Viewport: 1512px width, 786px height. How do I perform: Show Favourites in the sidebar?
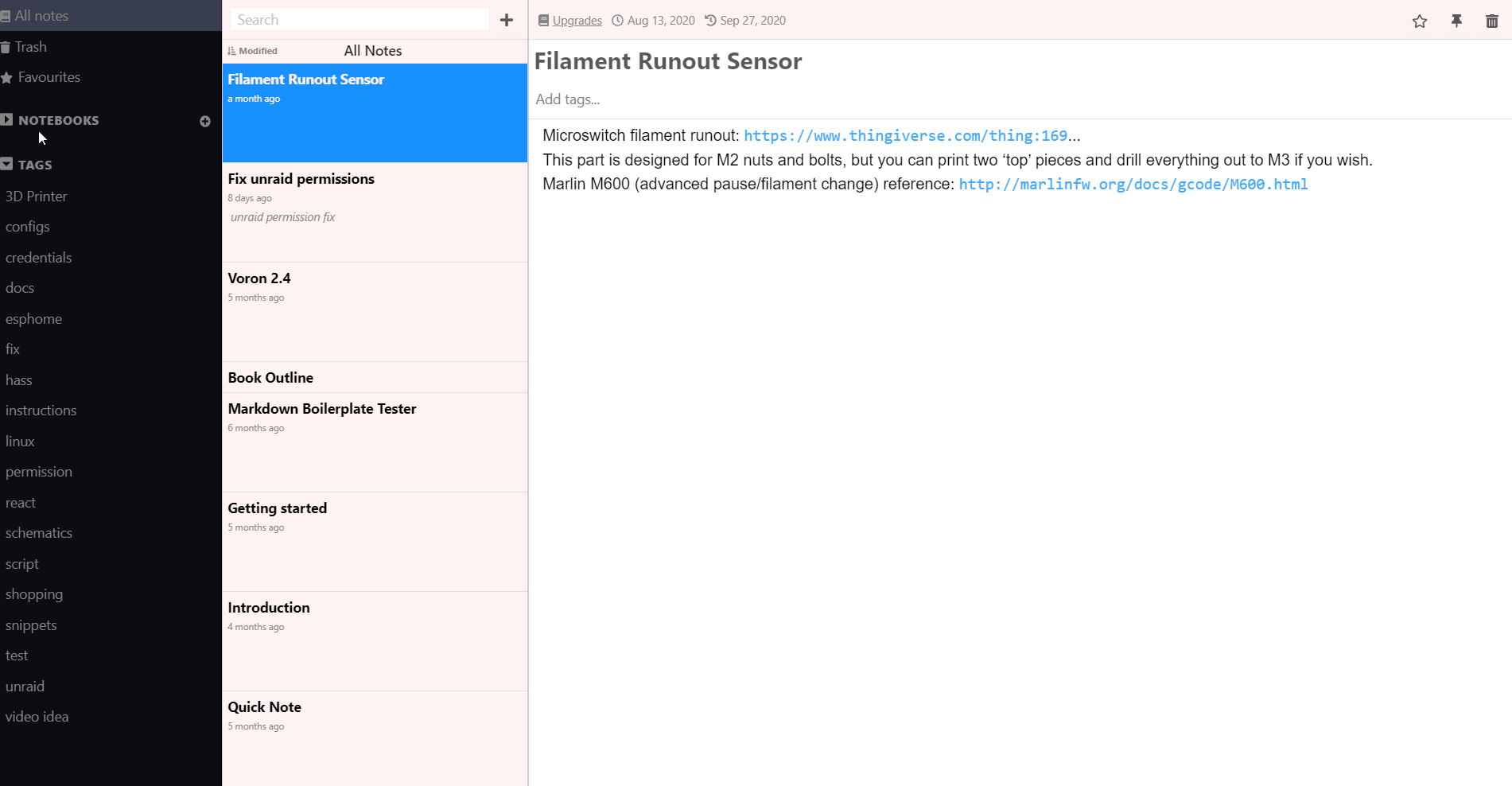(x=49, y=77)
